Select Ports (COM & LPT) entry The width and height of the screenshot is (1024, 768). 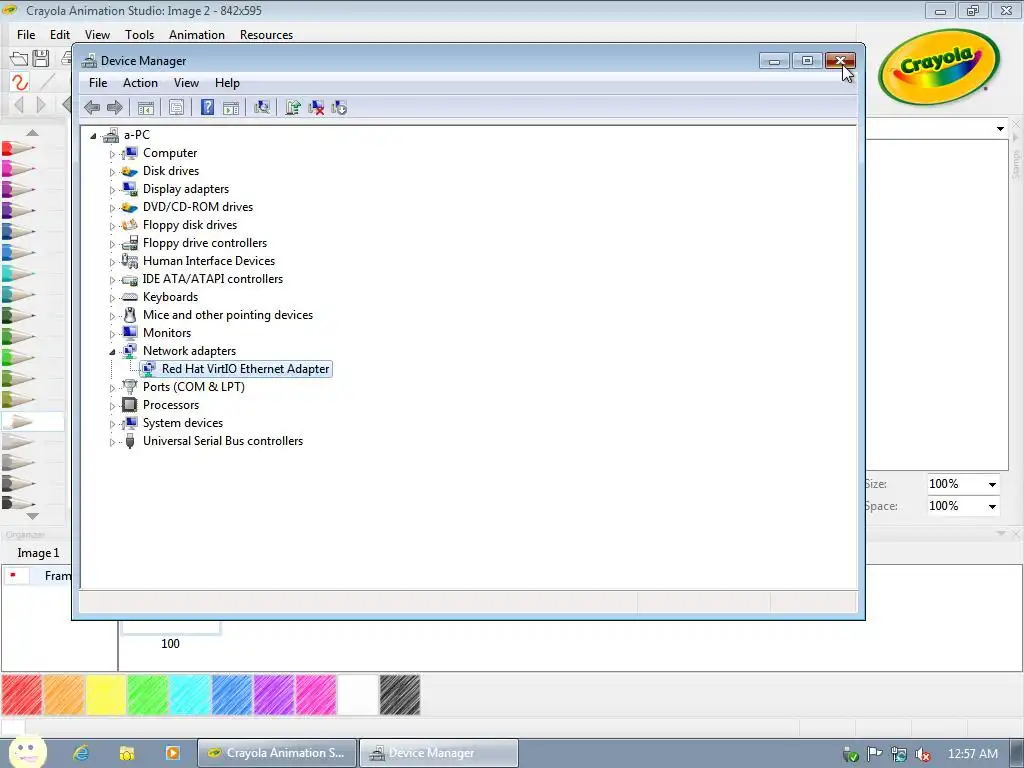(x=194, y=387)
